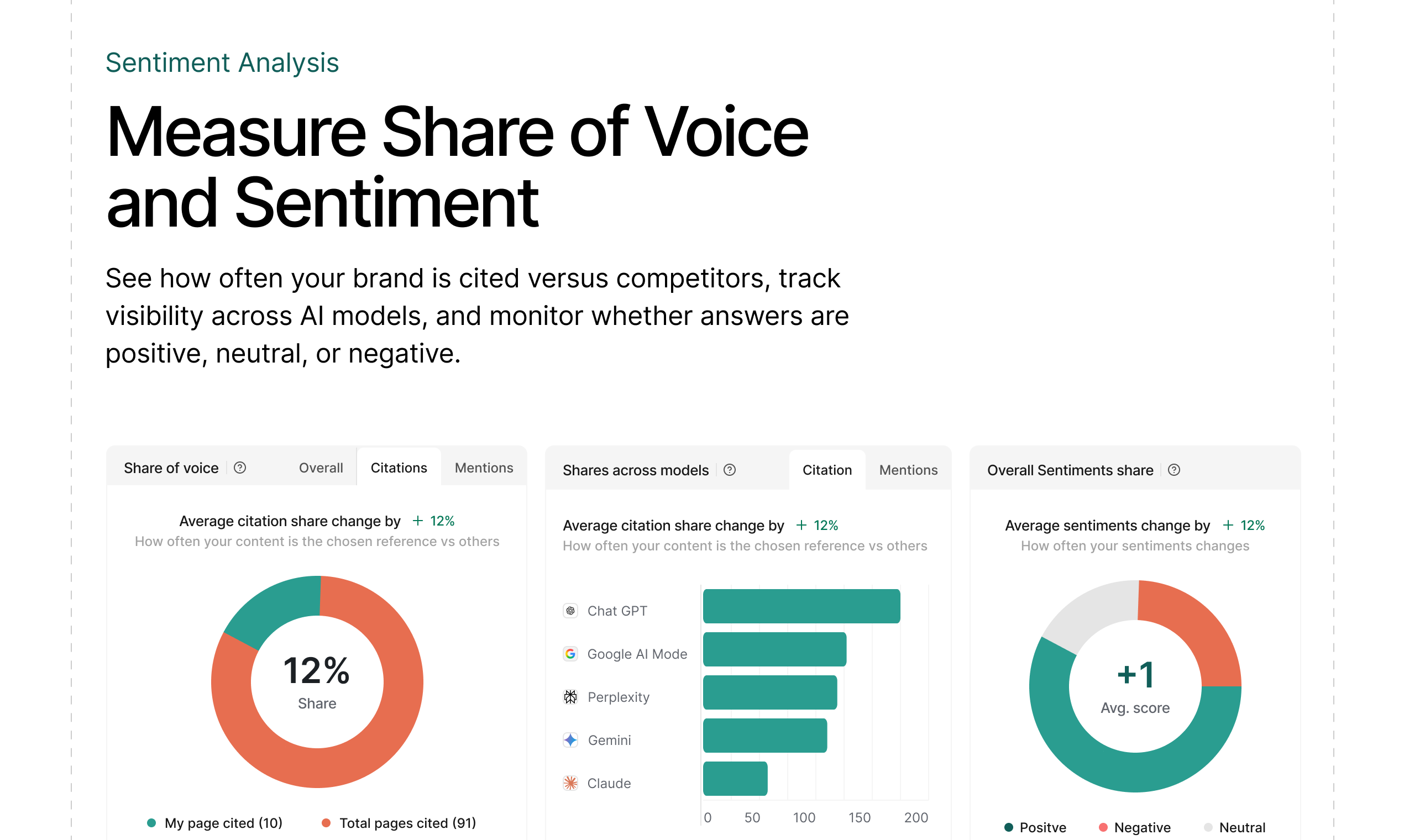Open Mentions tab in Shares across models
The height and width of the screenshot is (840, 1404).
point(908,470)
